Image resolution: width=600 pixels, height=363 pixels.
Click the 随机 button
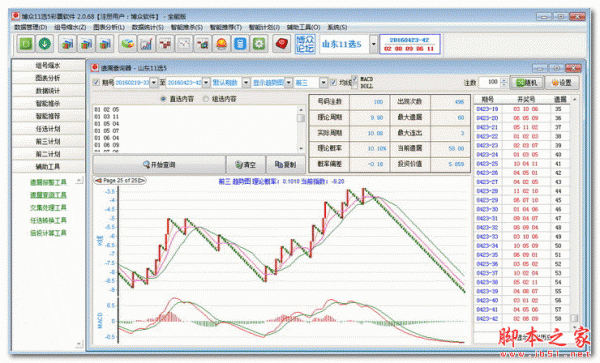(x=527, y=83)
